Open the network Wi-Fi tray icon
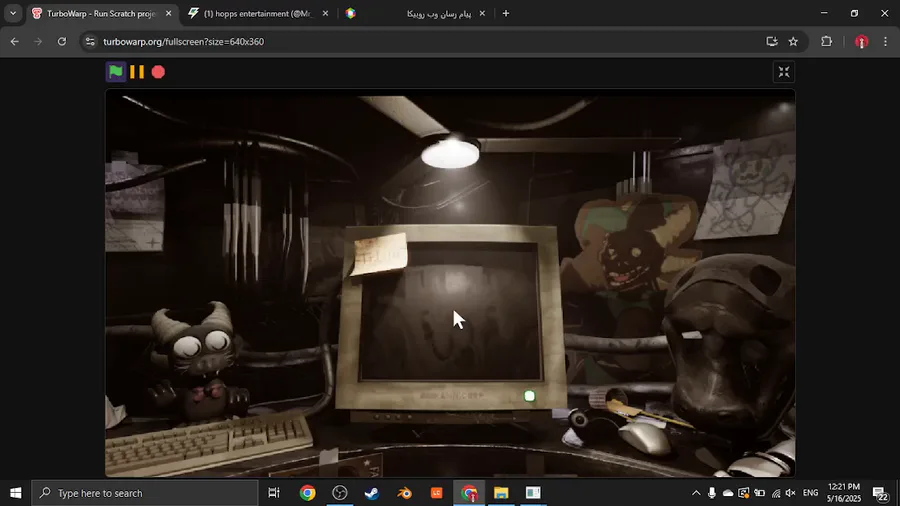The image size is (900, 506). click(775, 493)
